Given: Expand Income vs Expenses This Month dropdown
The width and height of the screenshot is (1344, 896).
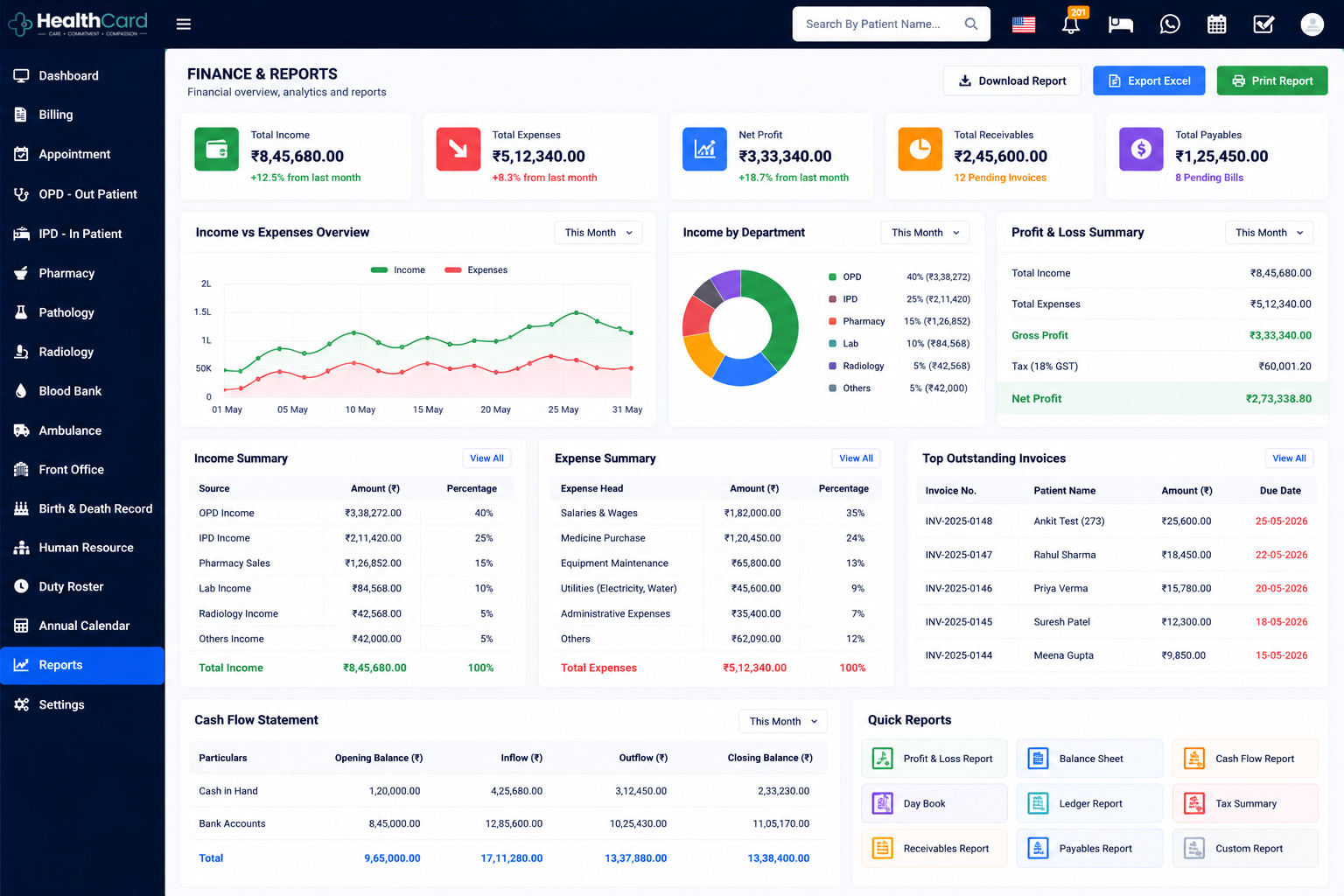Looking at the screenshot, I should click(598, 233).
